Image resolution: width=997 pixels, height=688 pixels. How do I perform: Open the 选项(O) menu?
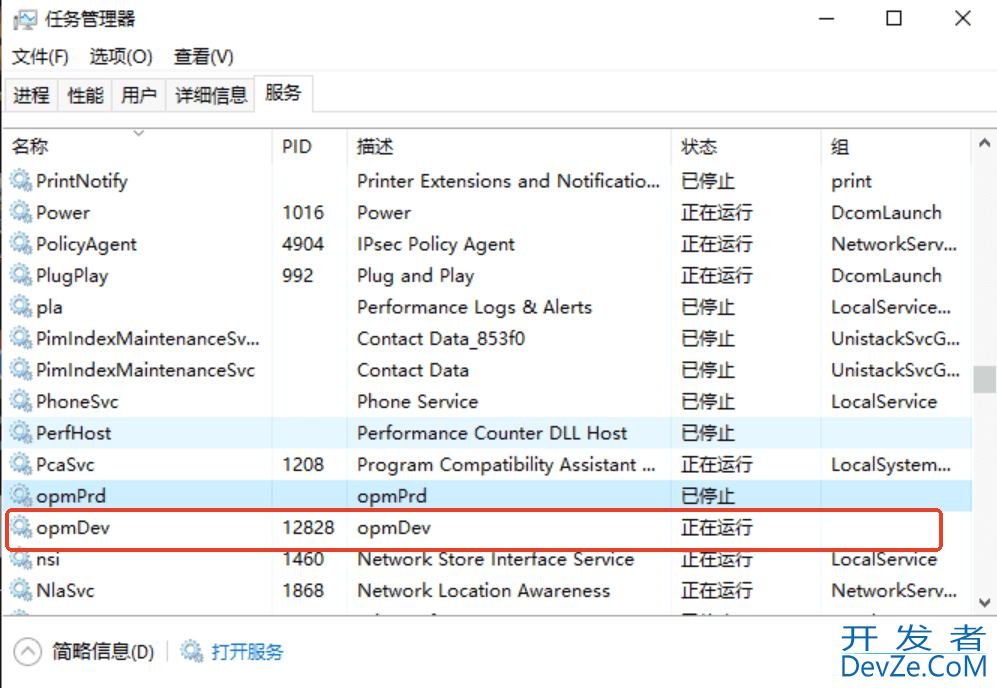pos(121,57)
